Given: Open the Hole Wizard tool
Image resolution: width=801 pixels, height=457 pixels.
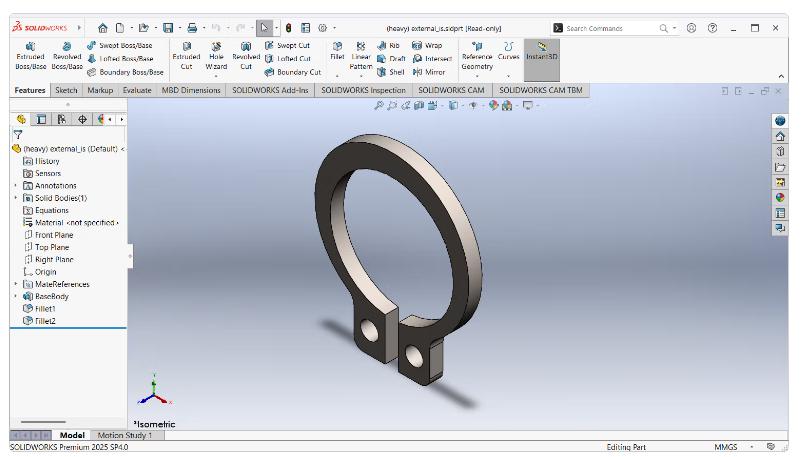Looking at the screenshot, I should point(216,57).
